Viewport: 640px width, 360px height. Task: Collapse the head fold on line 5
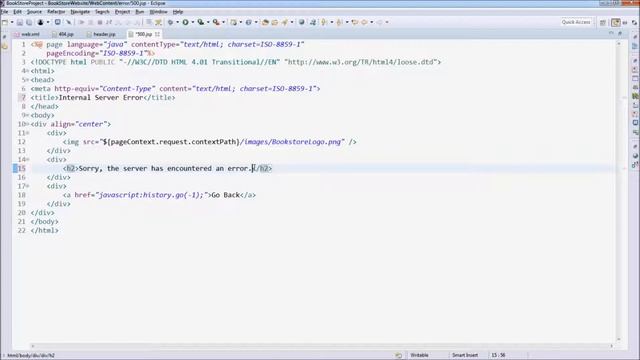28,80
